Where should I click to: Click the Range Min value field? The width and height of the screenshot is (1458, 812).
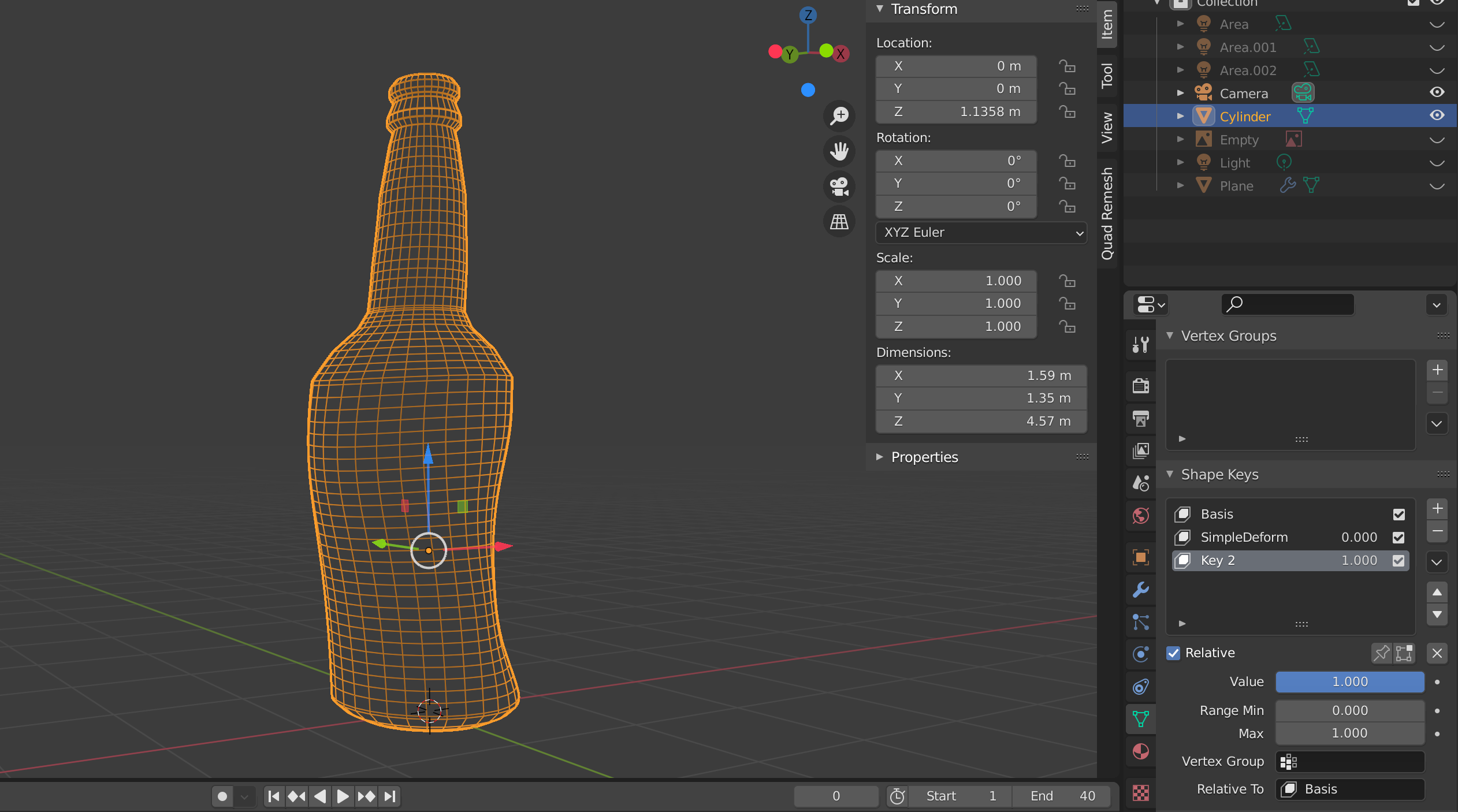coord(1349,711)
